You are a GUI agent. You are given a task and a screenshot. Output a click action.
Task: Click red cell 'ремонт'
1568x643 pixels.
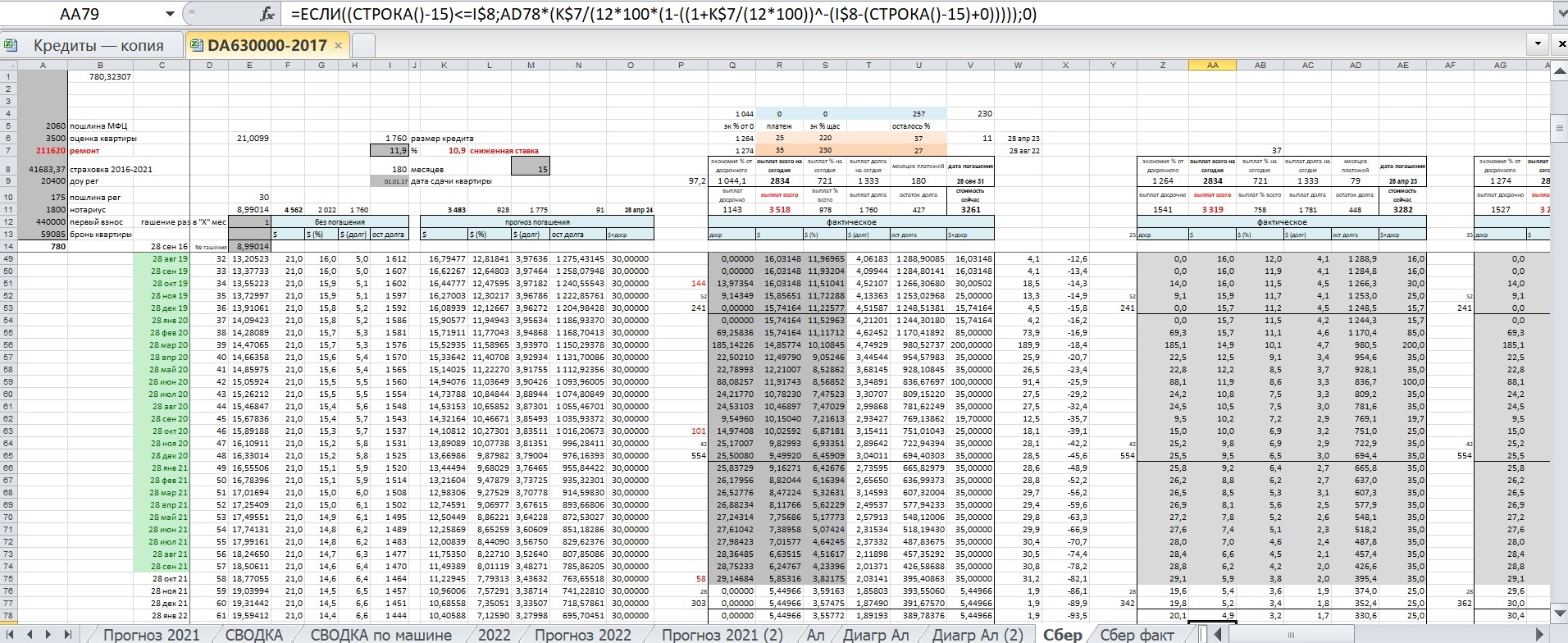tap(84, 151)
